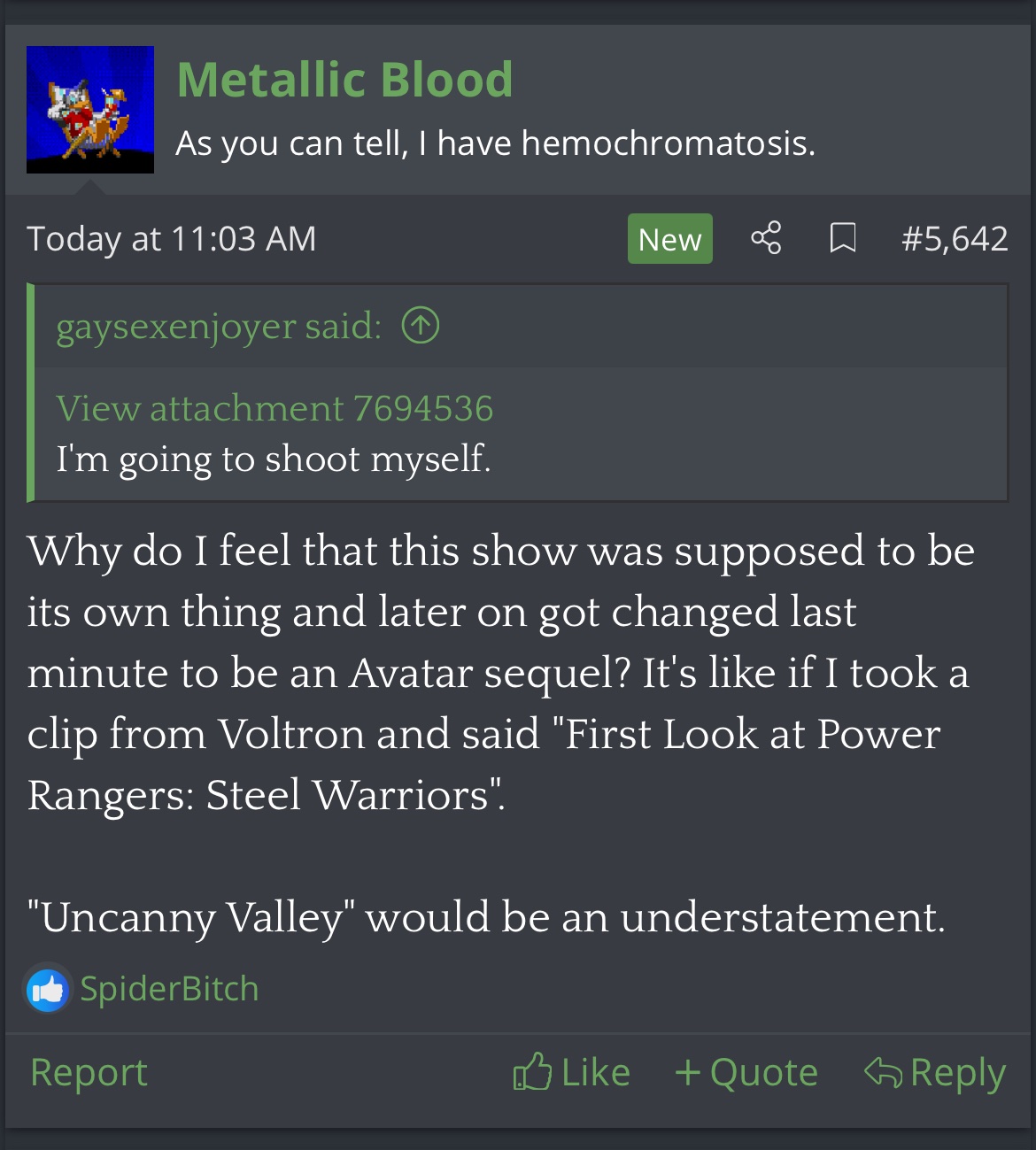Screen dimensions: 1036x1150
Task: Click the hemochromatosis user title text
Action: pos(495,143)
